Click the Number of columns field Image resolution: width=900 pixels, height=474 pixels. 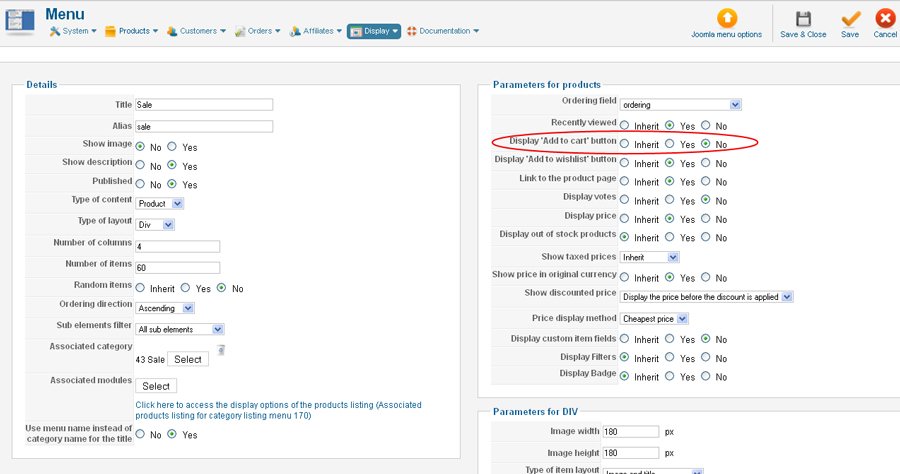point(177,246)
